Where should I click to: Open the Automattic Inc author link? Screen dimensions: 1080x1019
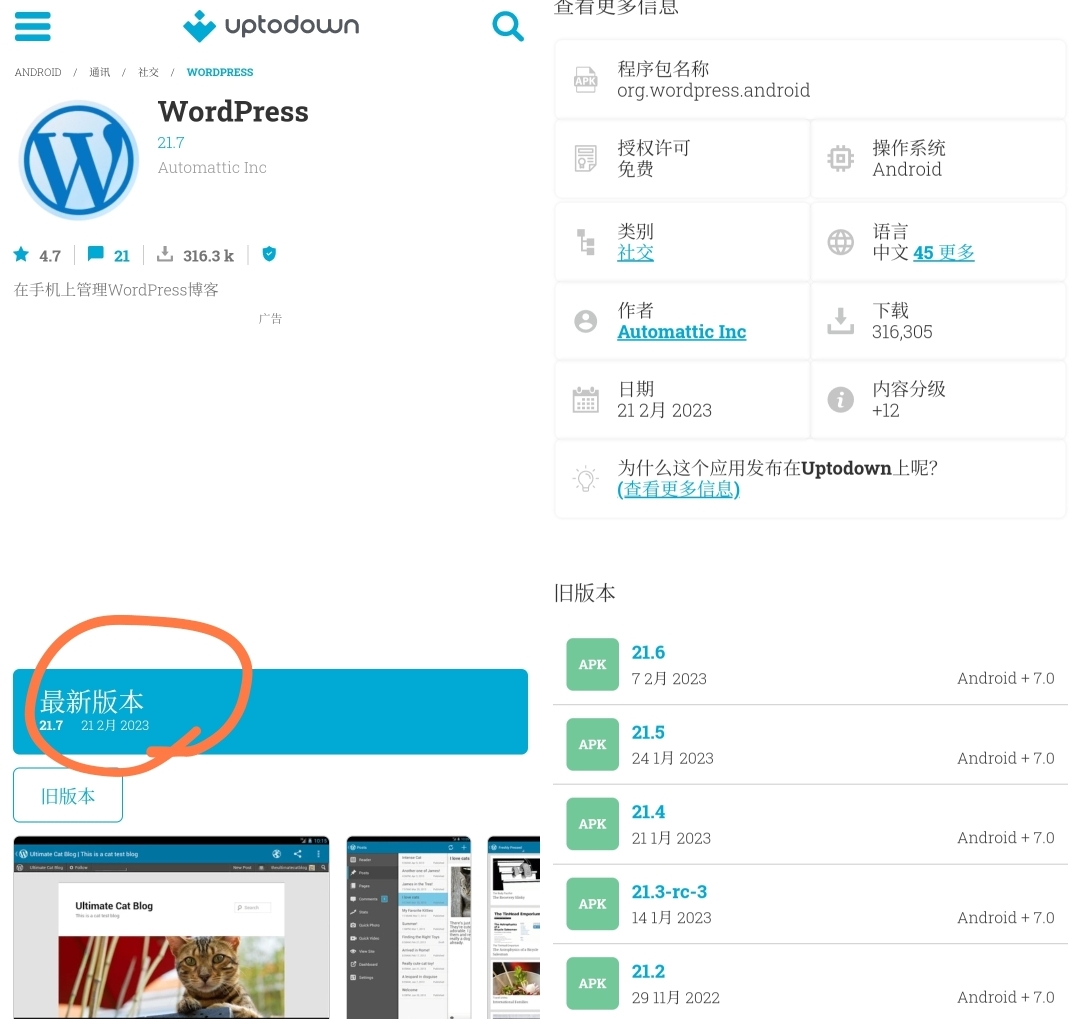tap(682, 332)
